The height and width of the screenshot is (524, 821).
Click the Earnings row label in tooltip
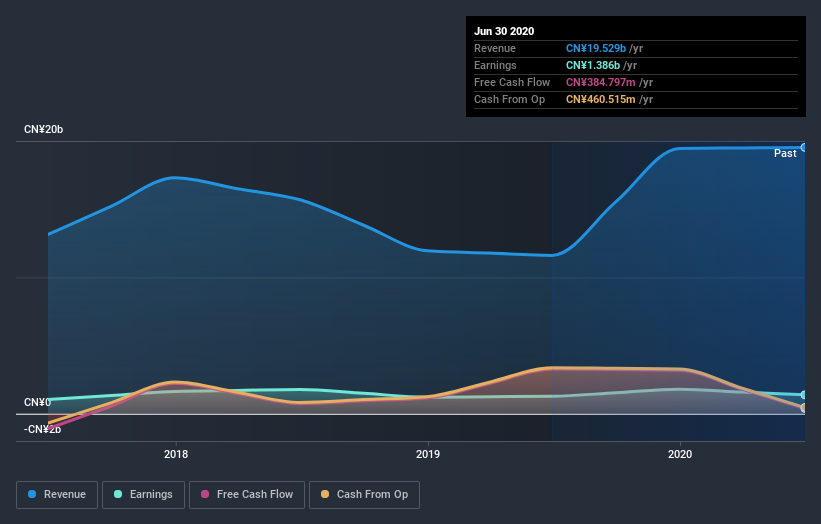pos(495,65)
